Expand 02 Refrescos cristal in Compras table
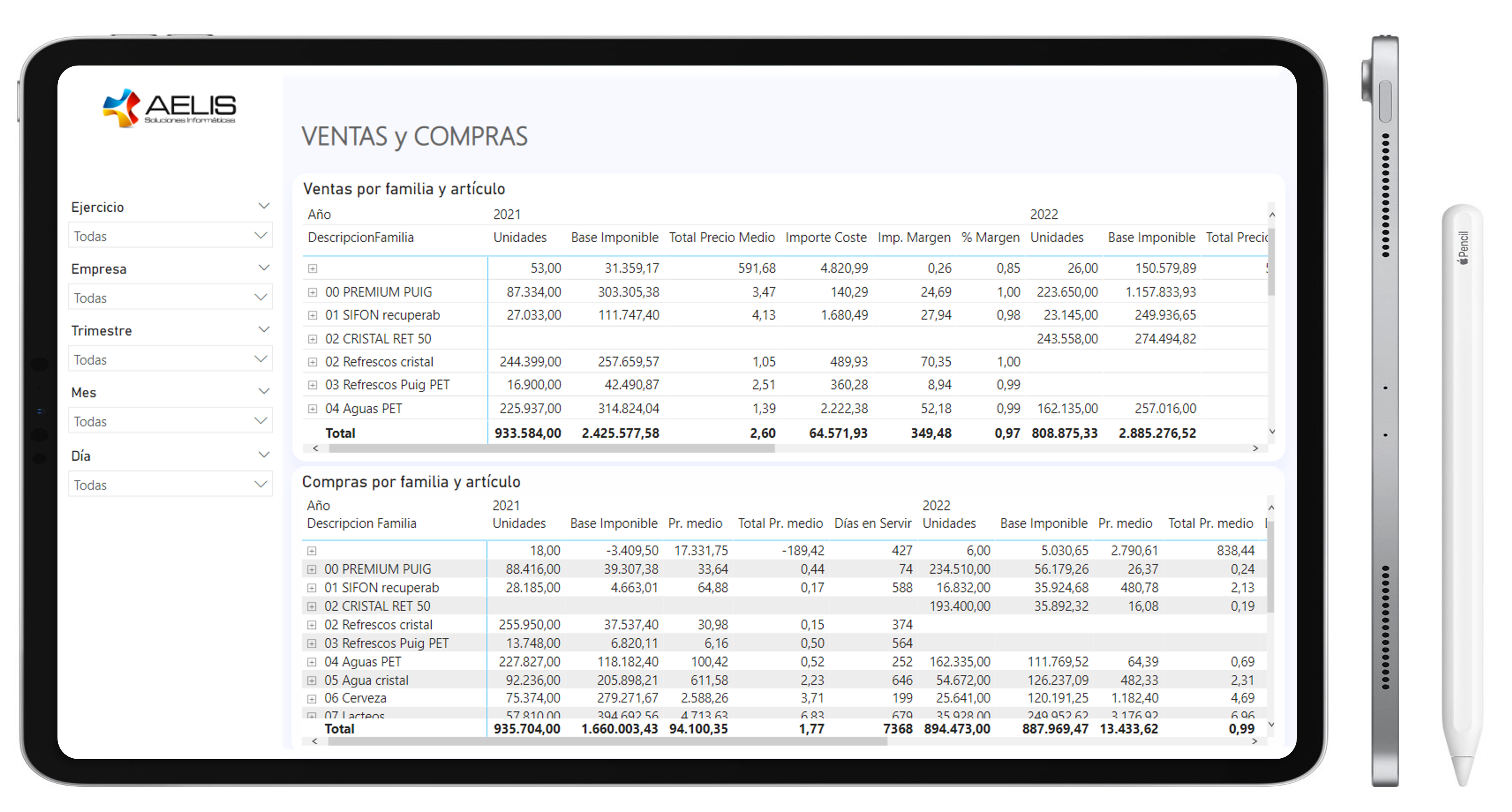Image resolution: width=1512 pixels, height=812 pixels. [x=312, y=625]
